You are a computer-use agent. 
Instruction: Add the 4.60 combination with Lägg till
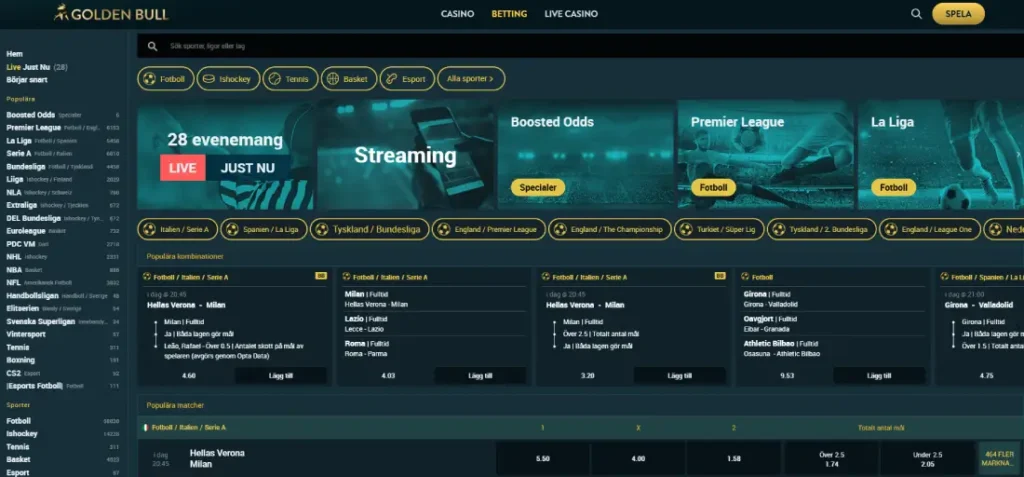tap(280, 376)
